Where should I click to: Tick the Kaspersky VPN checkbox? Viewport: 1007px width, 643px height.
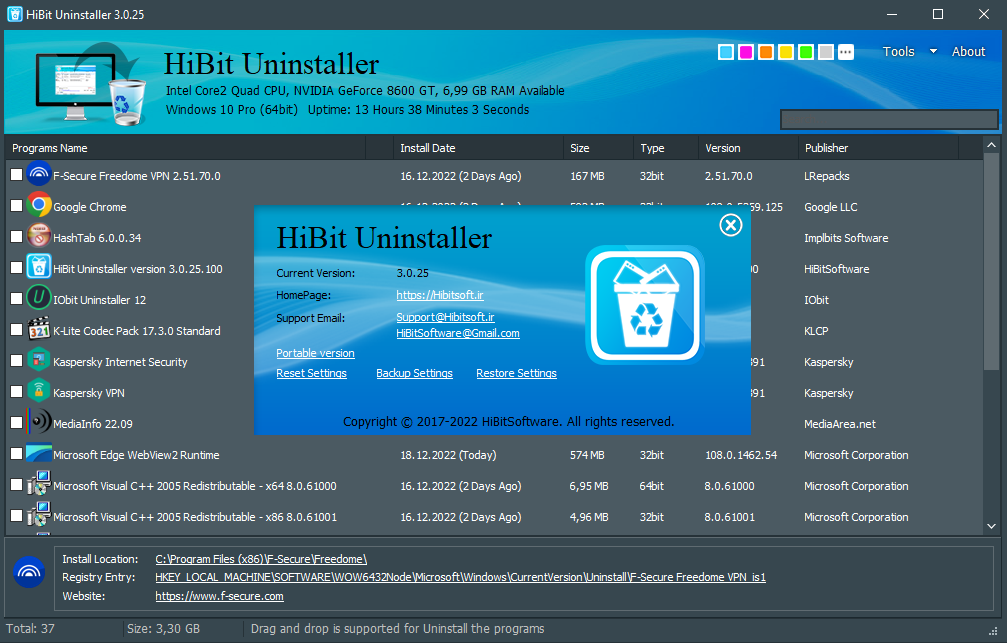click(16, 391)
